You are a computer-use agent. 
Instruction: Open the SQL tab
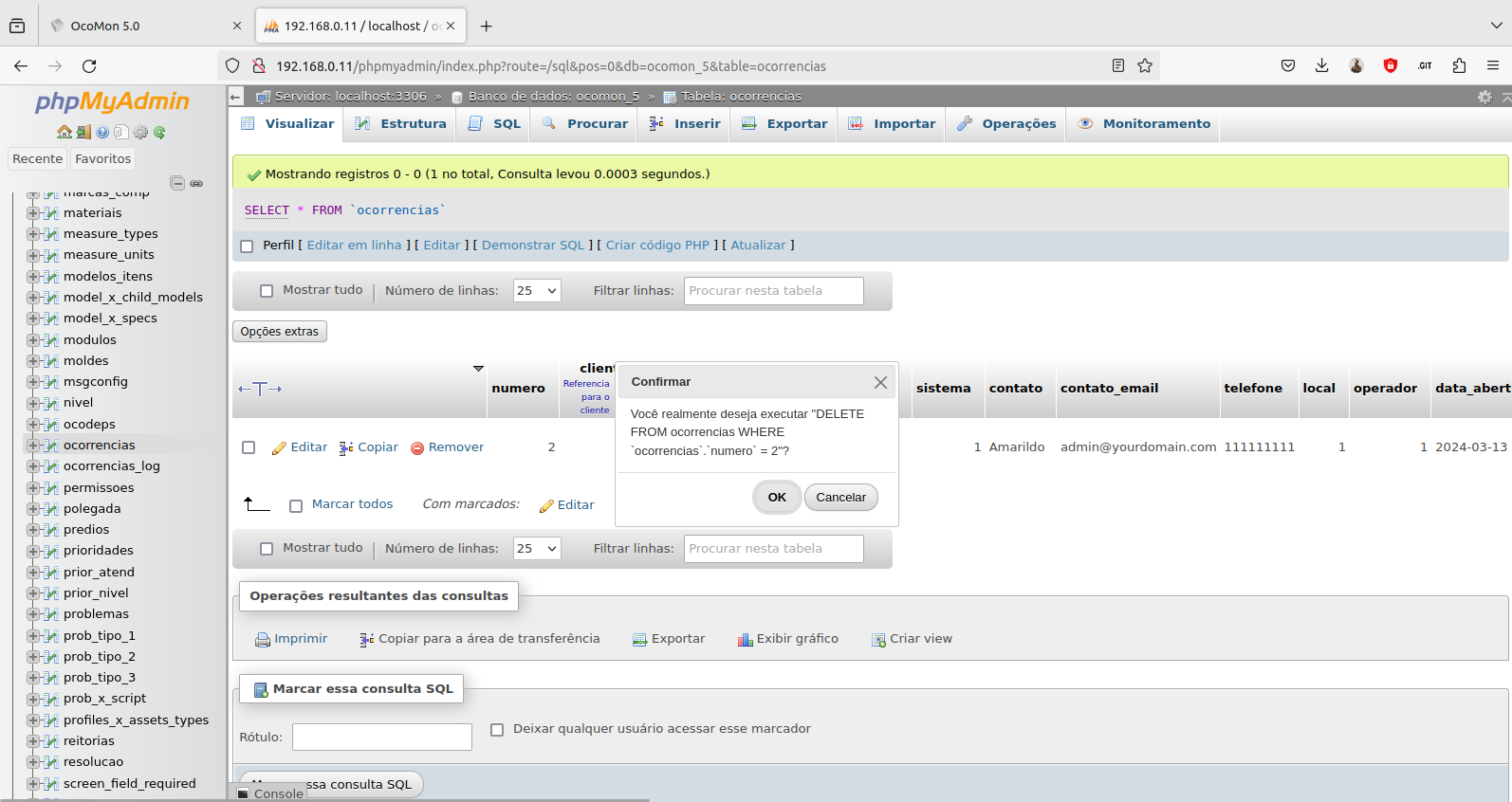(x=494, y=124)
